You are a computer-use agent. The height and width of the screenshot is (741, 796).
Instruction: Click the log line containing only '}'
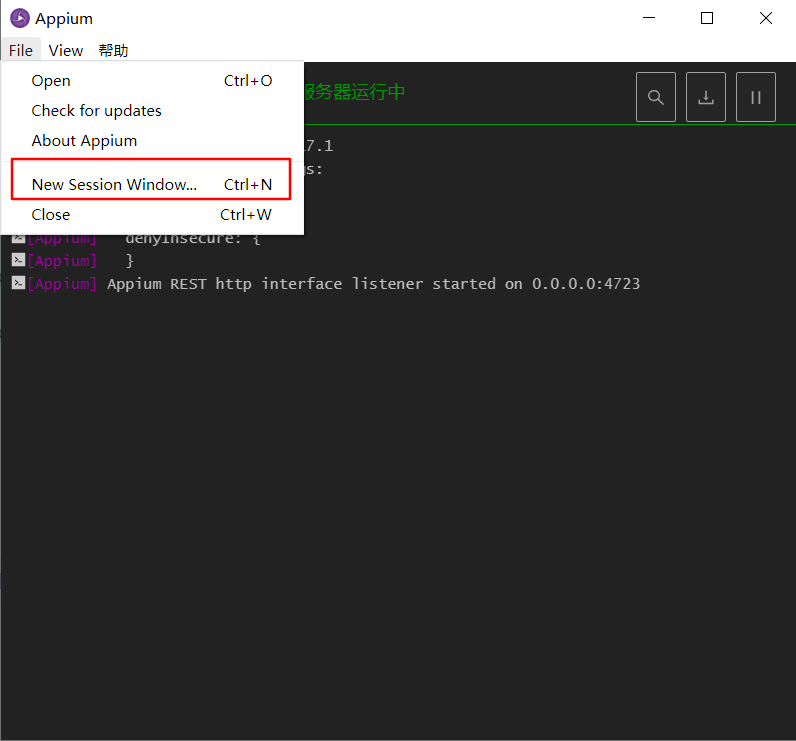click(129, 260)
